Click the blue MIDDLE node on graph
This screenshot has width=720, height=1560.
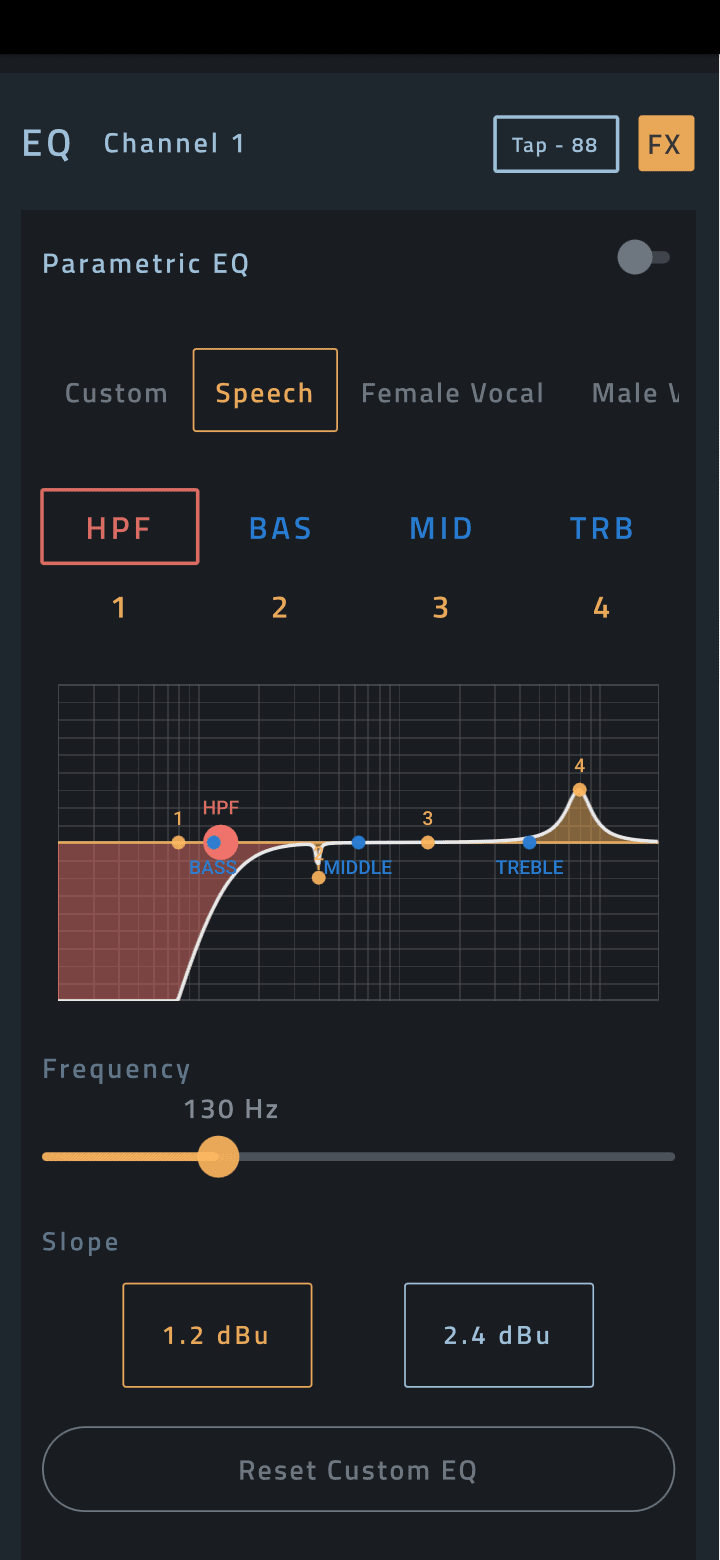coord(358,842)
